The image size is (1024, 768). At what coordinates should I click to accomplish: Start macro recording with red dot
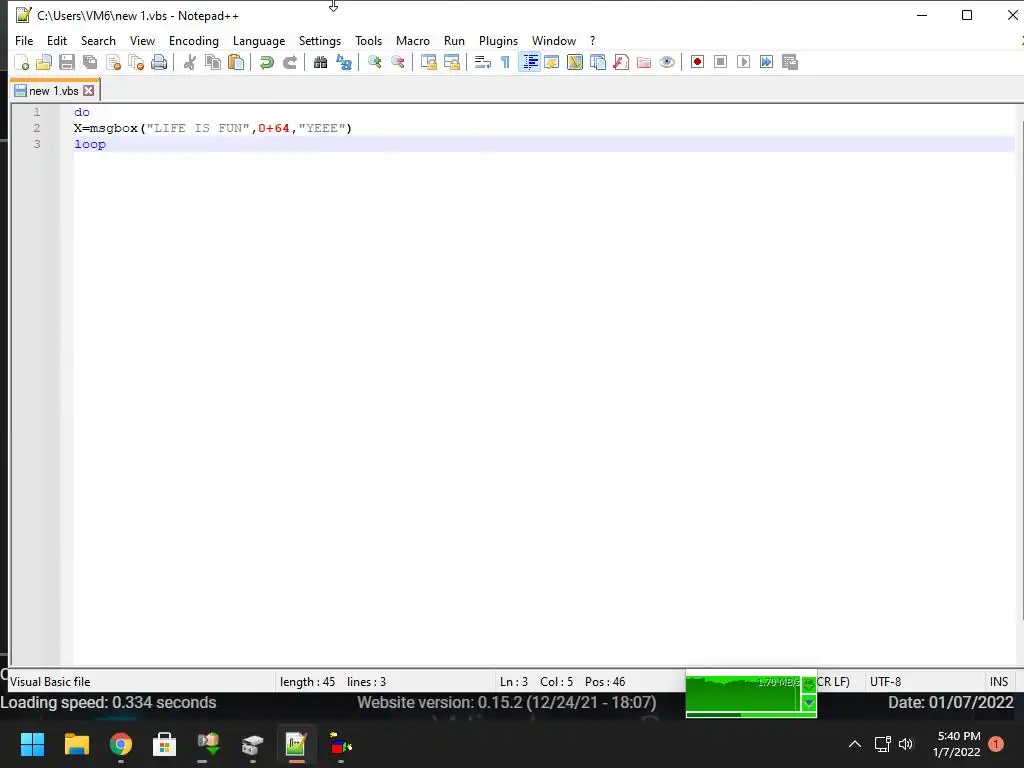click(697, 62)
